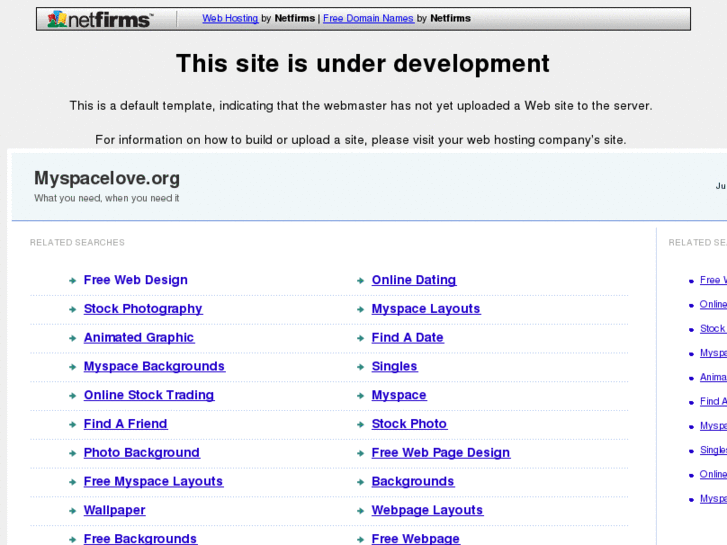The image size is (727, 545).
Task: Click arrow bullet beside Free Web Design
Action: (x=72, y=281)
